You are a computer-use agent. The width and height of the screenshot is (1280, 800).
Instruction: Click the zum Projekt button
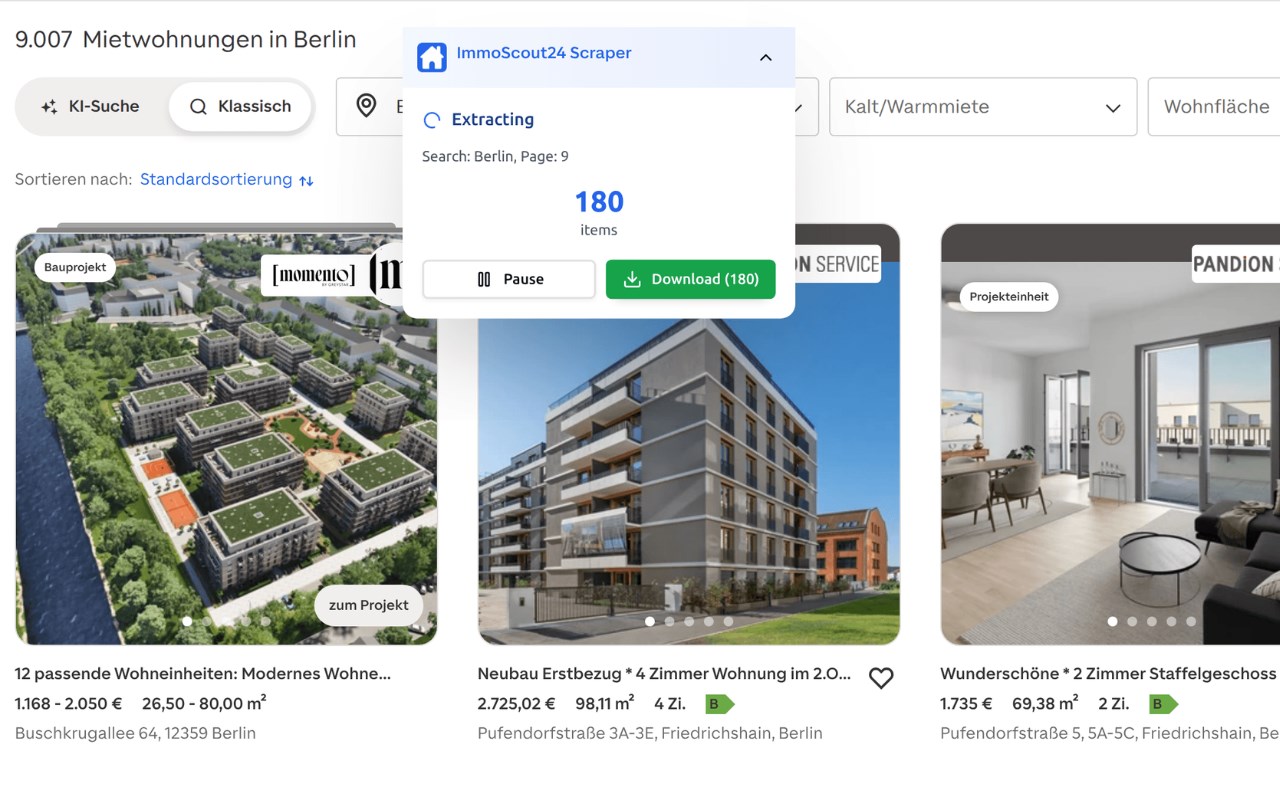(x=369, y=605)
